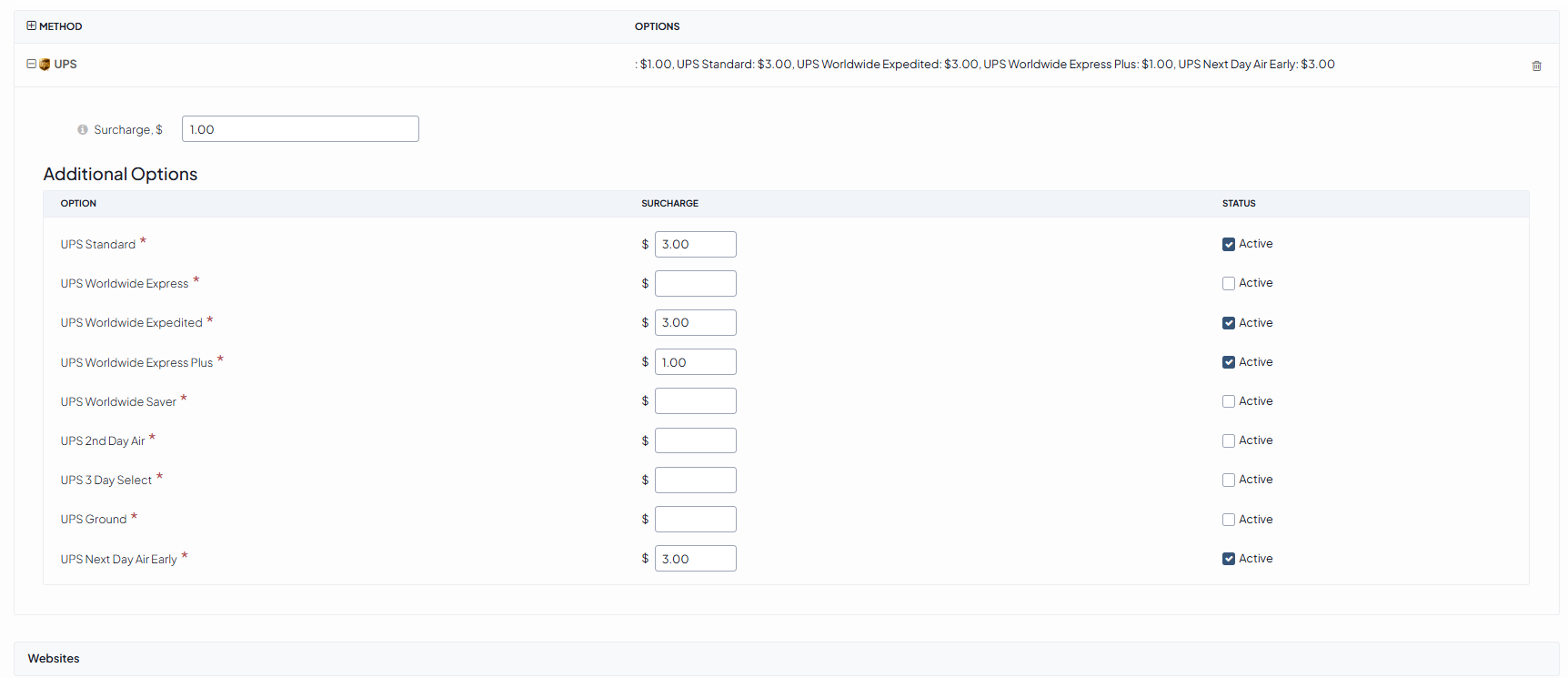Click the Websites section header

point(786,659)
